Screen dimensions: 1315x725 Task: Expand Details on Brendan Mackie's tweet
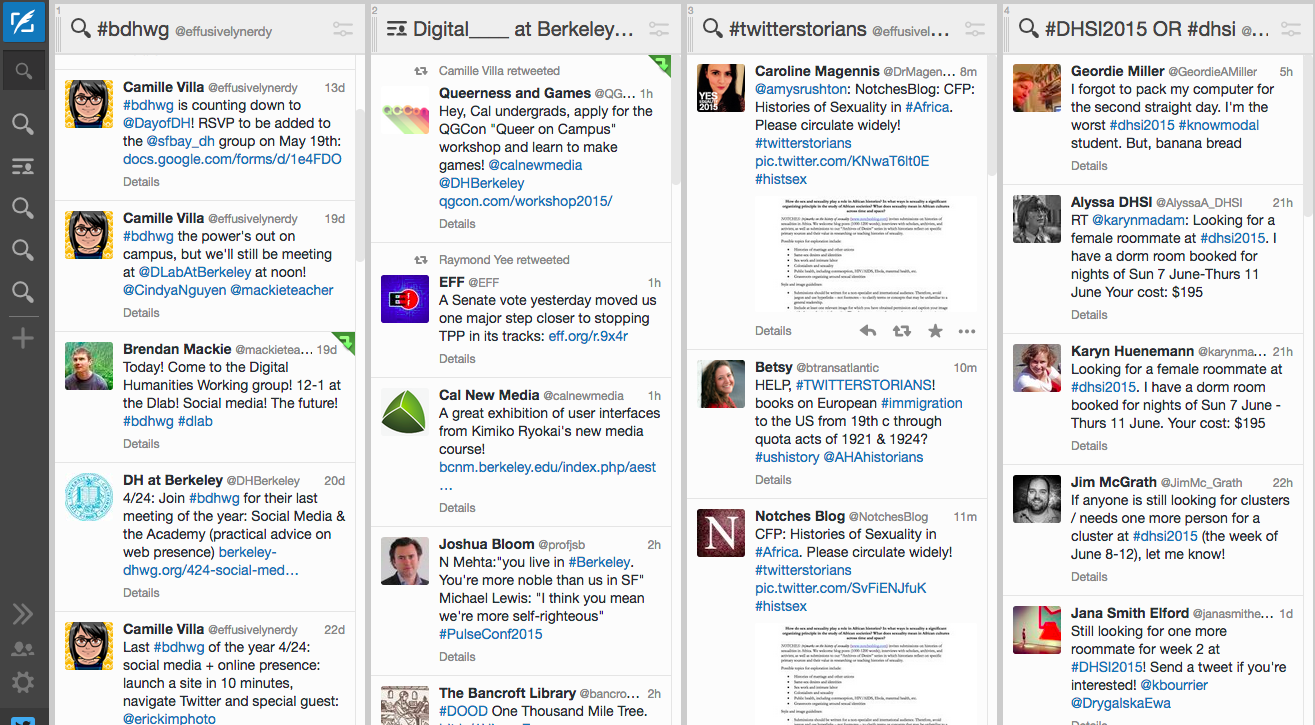[141, 444]
